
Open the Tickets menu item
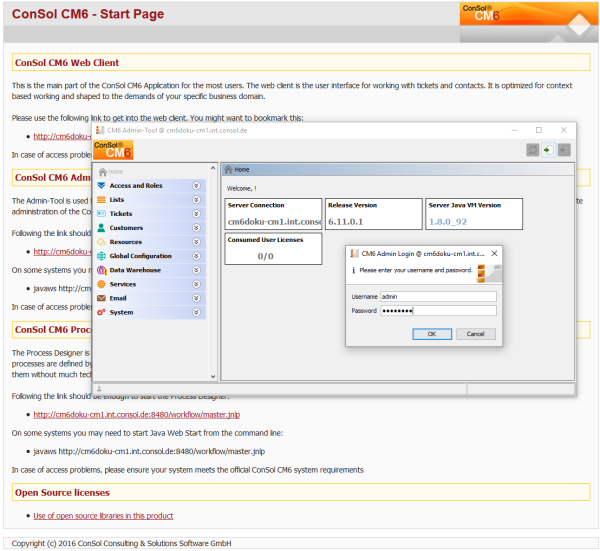coord(150,214)
